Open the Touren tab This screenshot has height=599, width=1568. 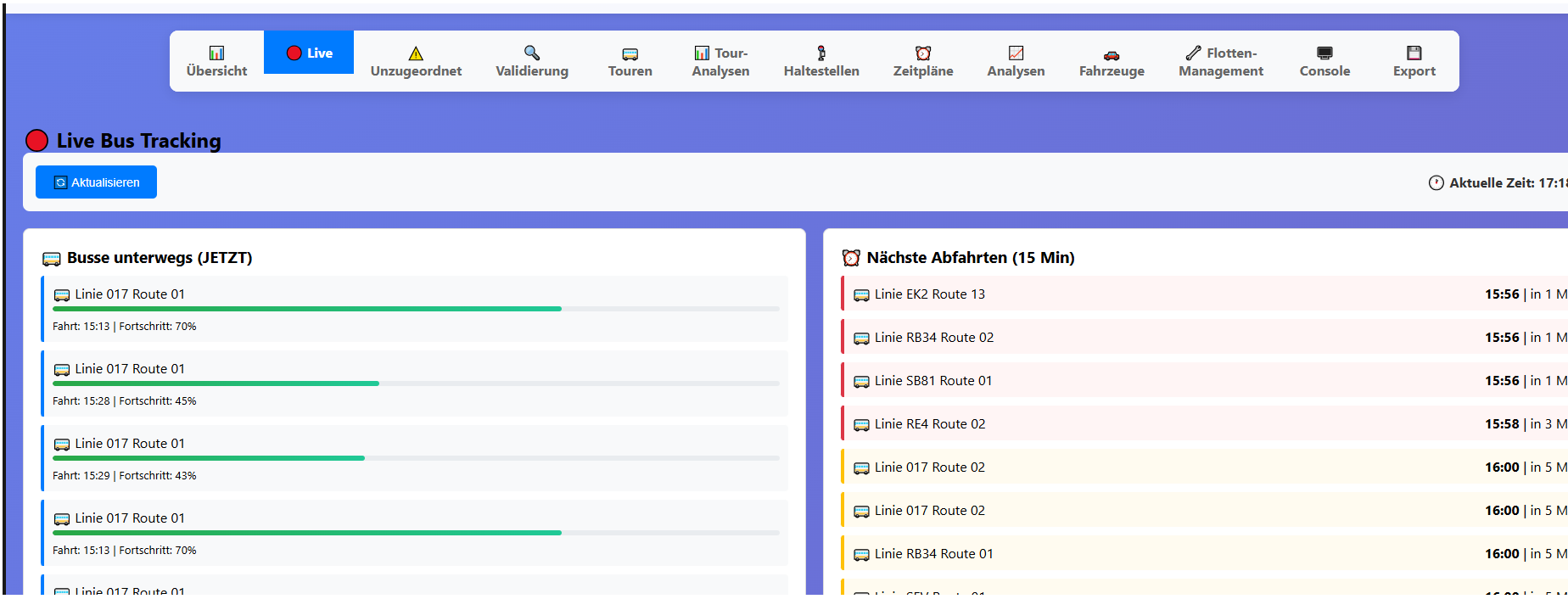[630, 61]
